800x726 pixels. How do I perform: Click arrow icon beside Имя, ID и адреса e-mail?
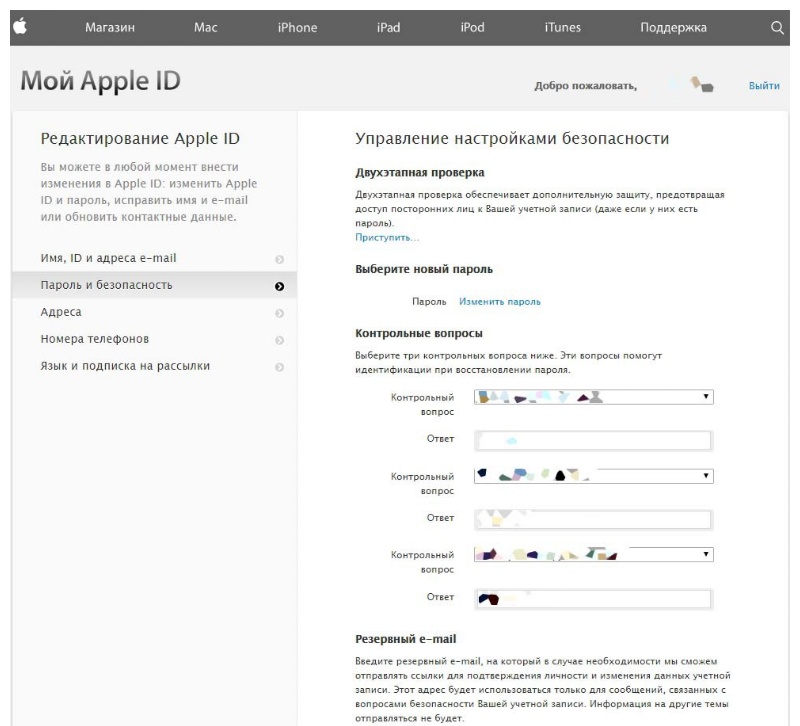coord(279,260)
